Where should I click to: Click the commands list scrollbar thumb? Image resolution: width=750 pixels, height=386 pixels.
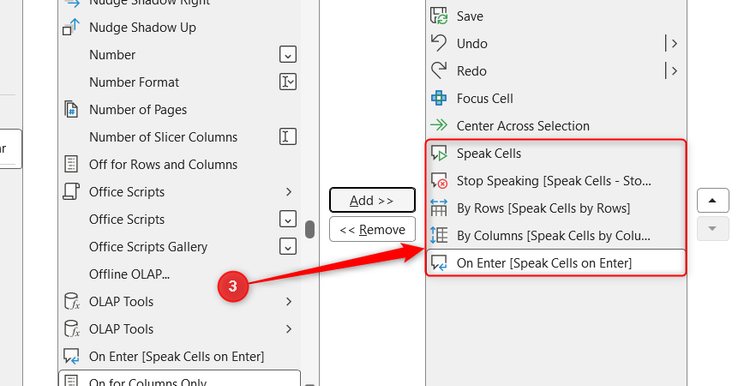pos(310,229)
